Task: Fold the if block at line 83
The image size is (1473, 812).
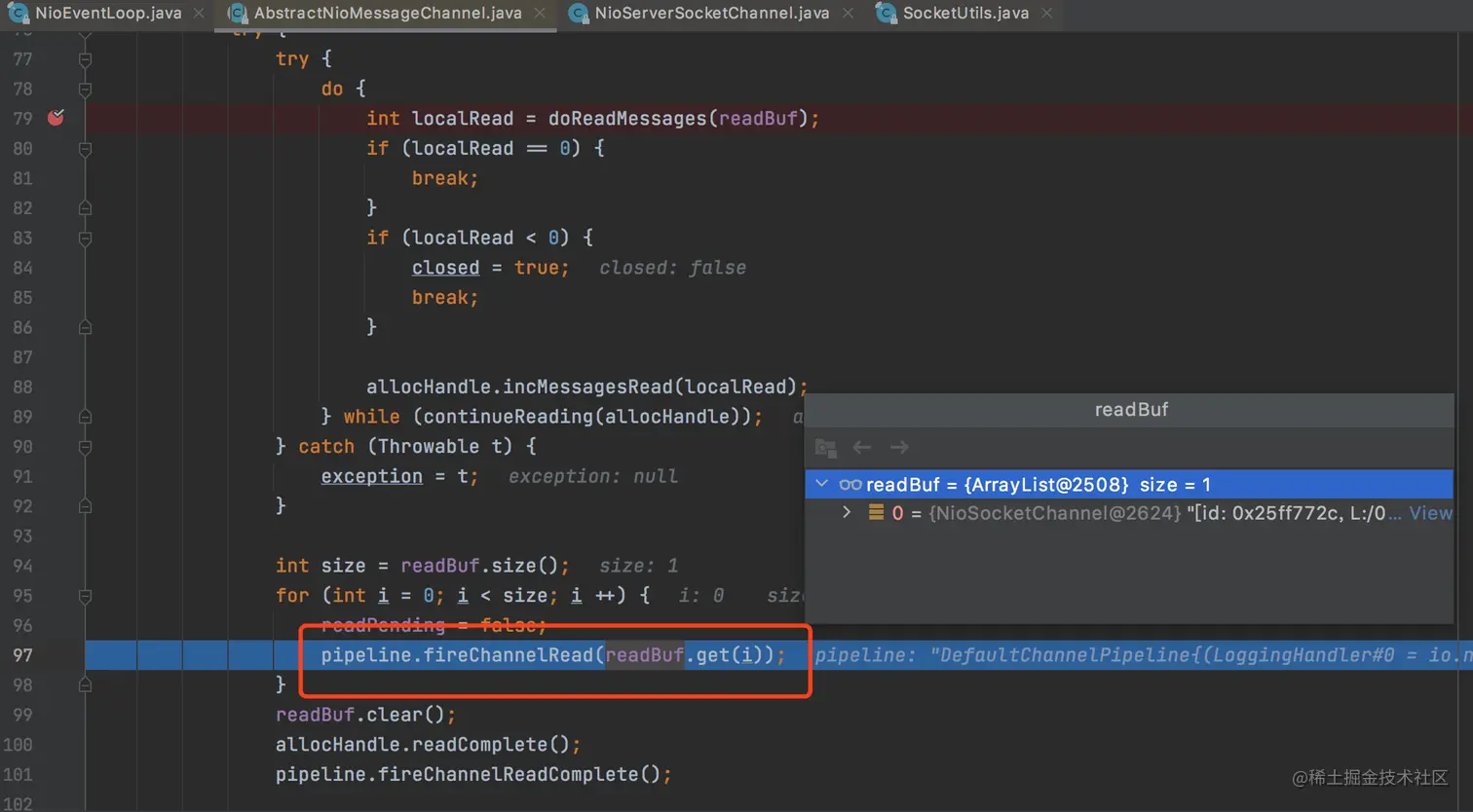Action: coord(85,239)
